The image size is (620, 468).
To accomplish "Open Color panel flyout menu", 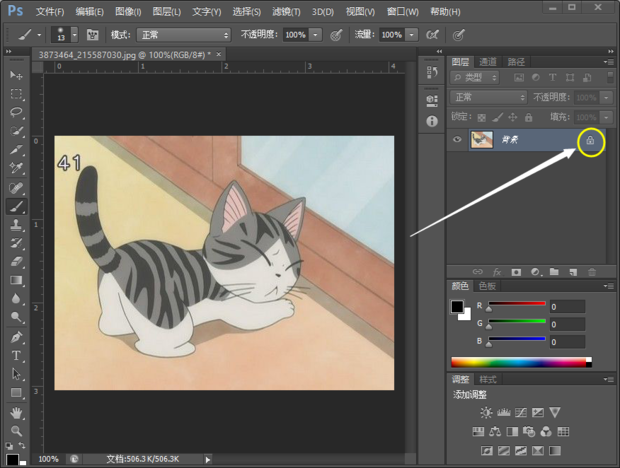I will click(x=609, y=286).
